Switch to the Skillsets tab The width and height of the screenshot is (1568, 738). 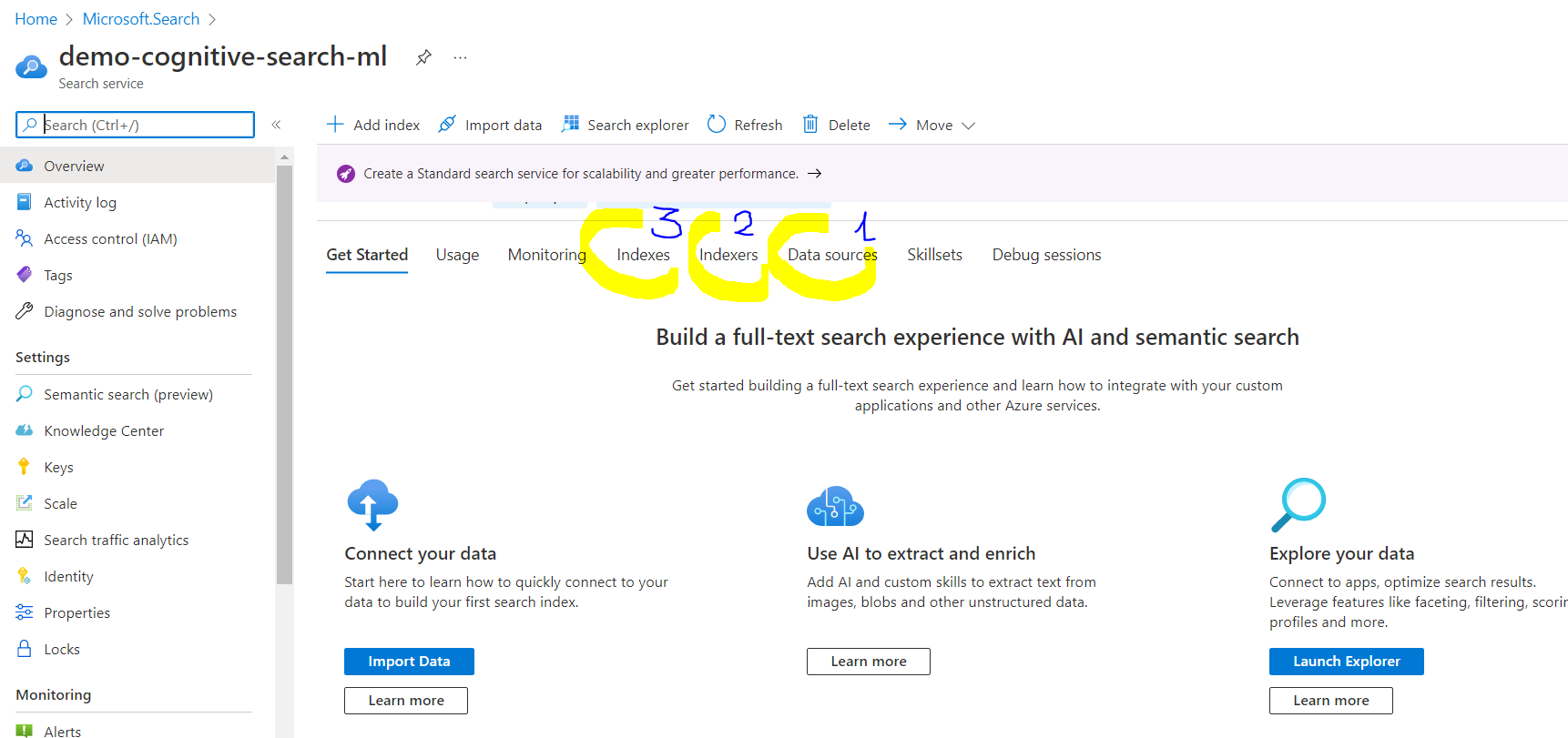pyautogui.click(x=934, y=255)
